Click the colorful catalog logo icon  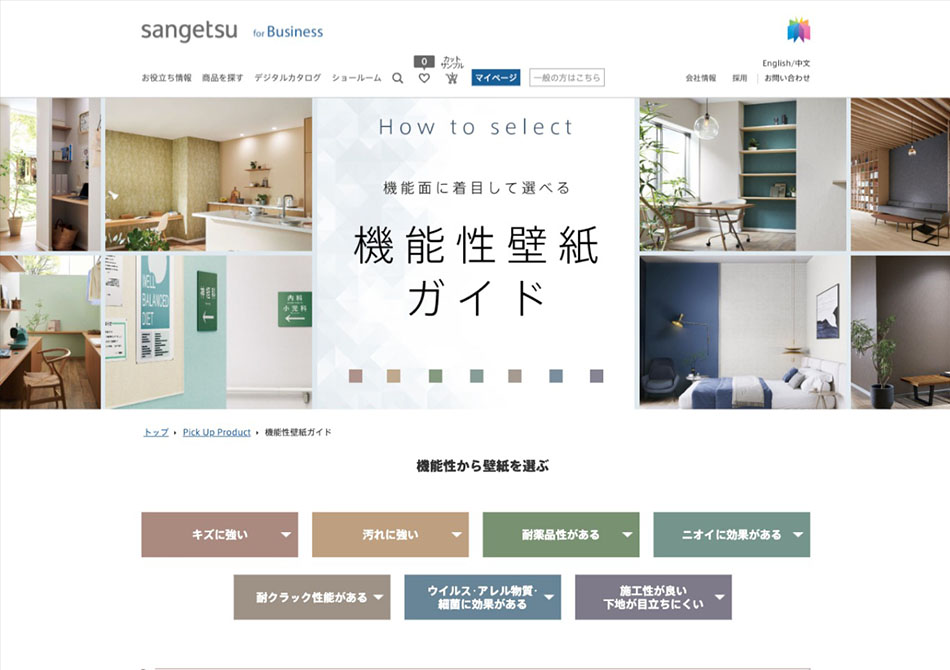coord(799,30)
